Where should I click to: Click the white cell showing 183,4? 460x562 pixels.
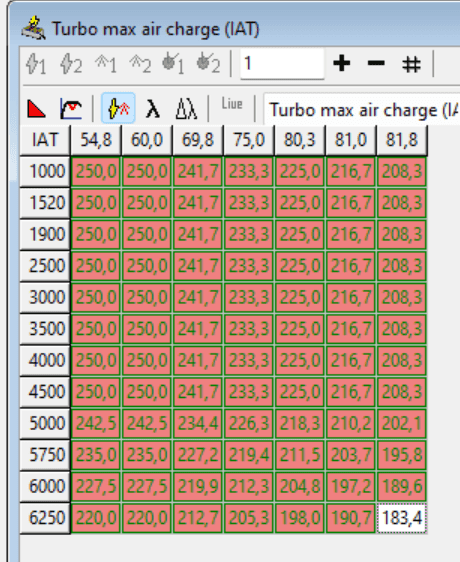402,518
